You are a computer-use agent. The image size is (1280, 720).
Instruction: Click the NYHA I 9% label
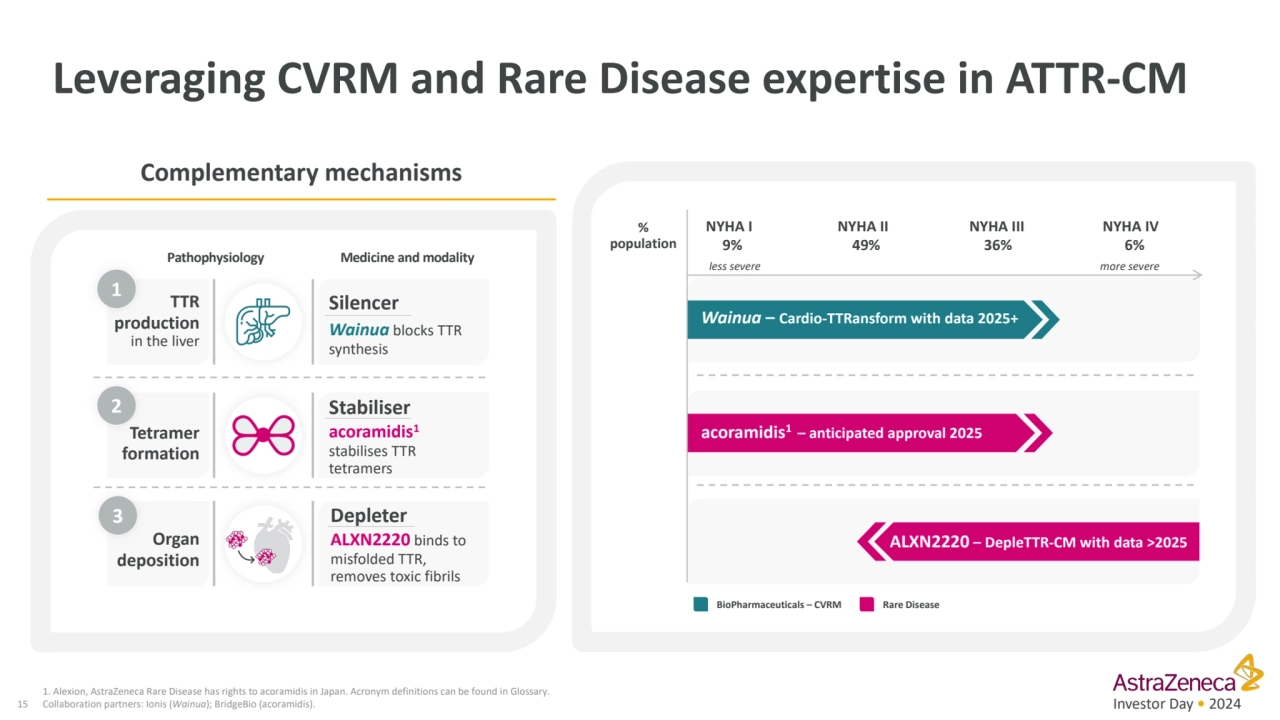pyautogui.click(x=730, y=236)
